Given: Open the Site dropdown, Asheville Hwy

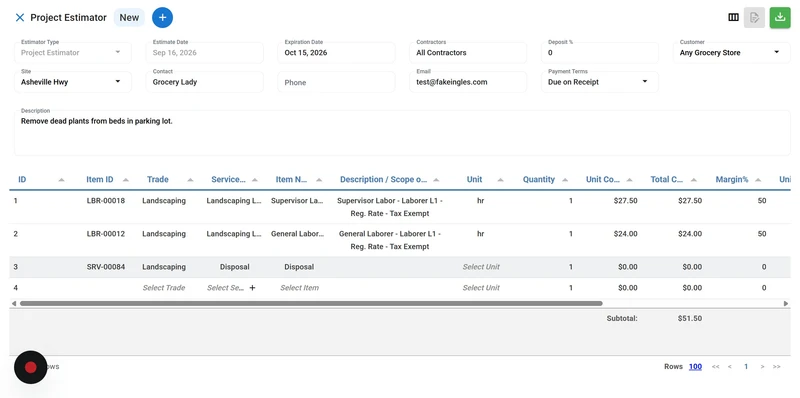Looking at the screenshot, I should pyautogui.click(x=73, y=82).
